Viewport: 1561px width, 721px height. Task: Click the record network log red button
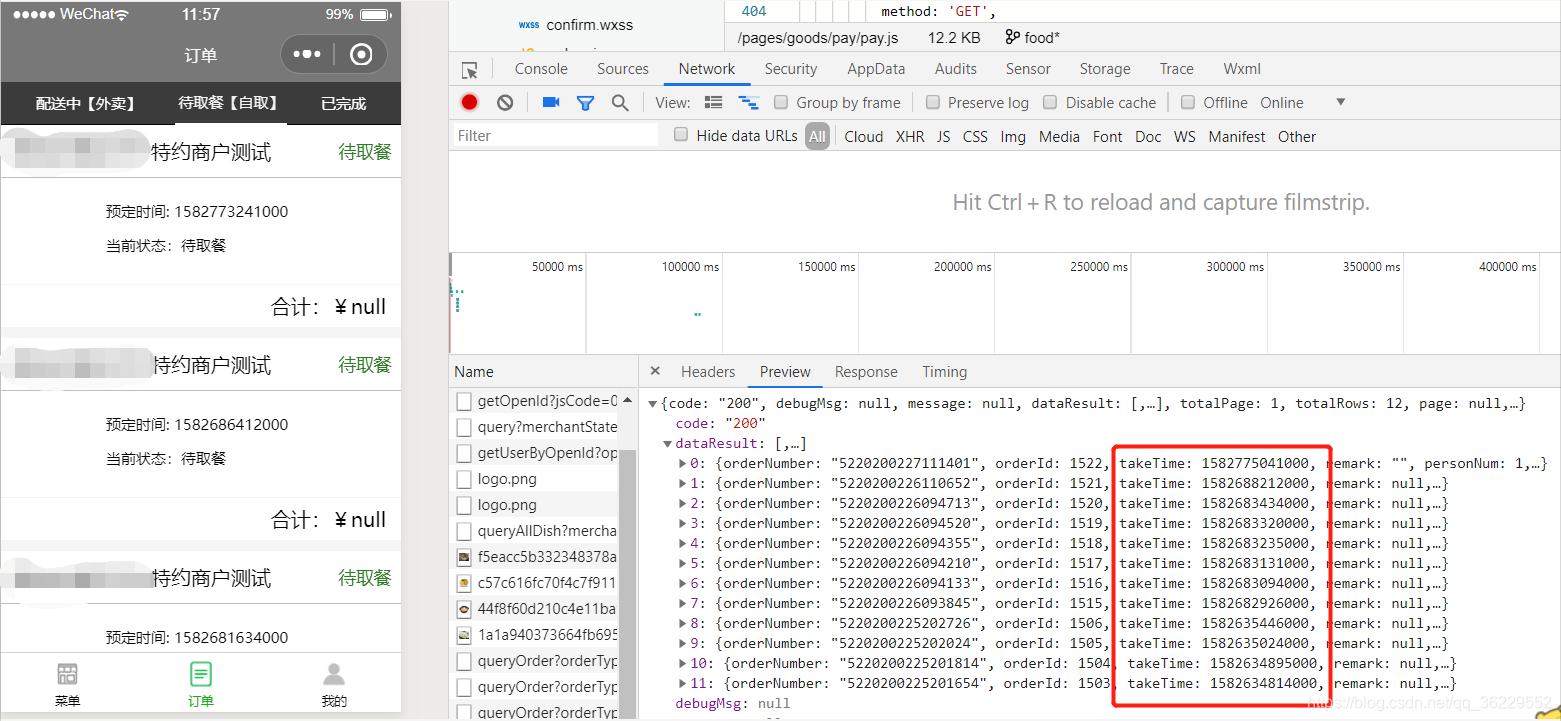click(469, 102)
